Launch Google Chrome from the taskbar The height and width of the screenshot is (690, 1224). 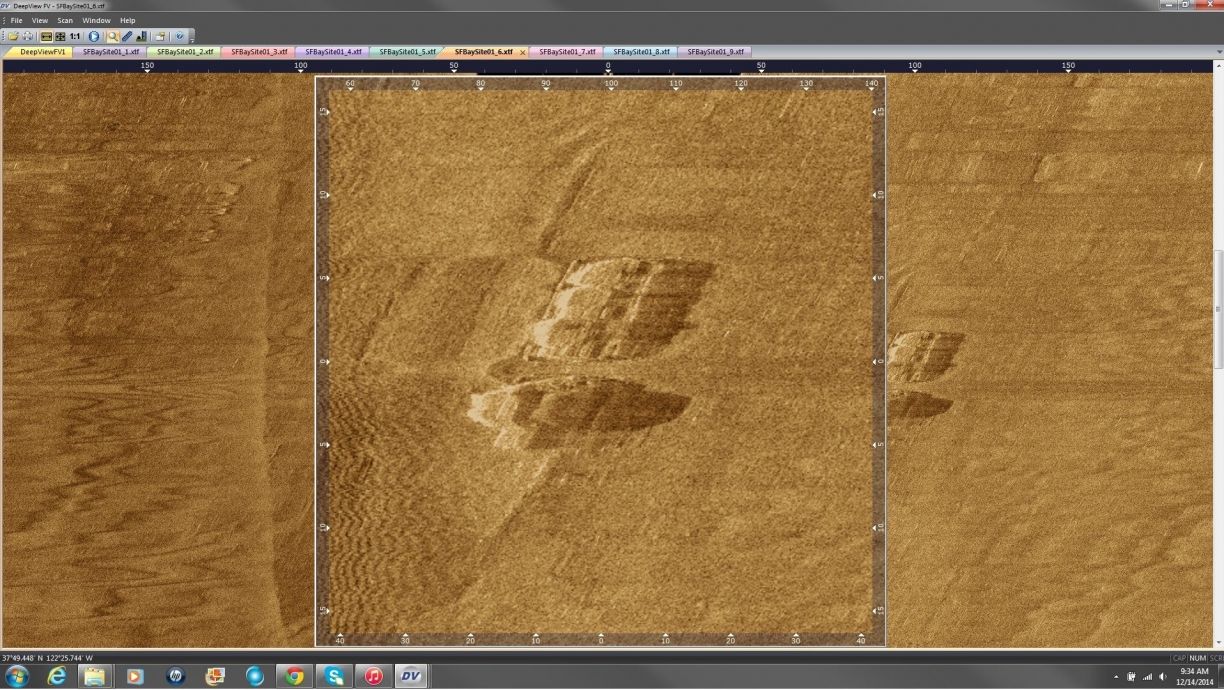(294, 677)
